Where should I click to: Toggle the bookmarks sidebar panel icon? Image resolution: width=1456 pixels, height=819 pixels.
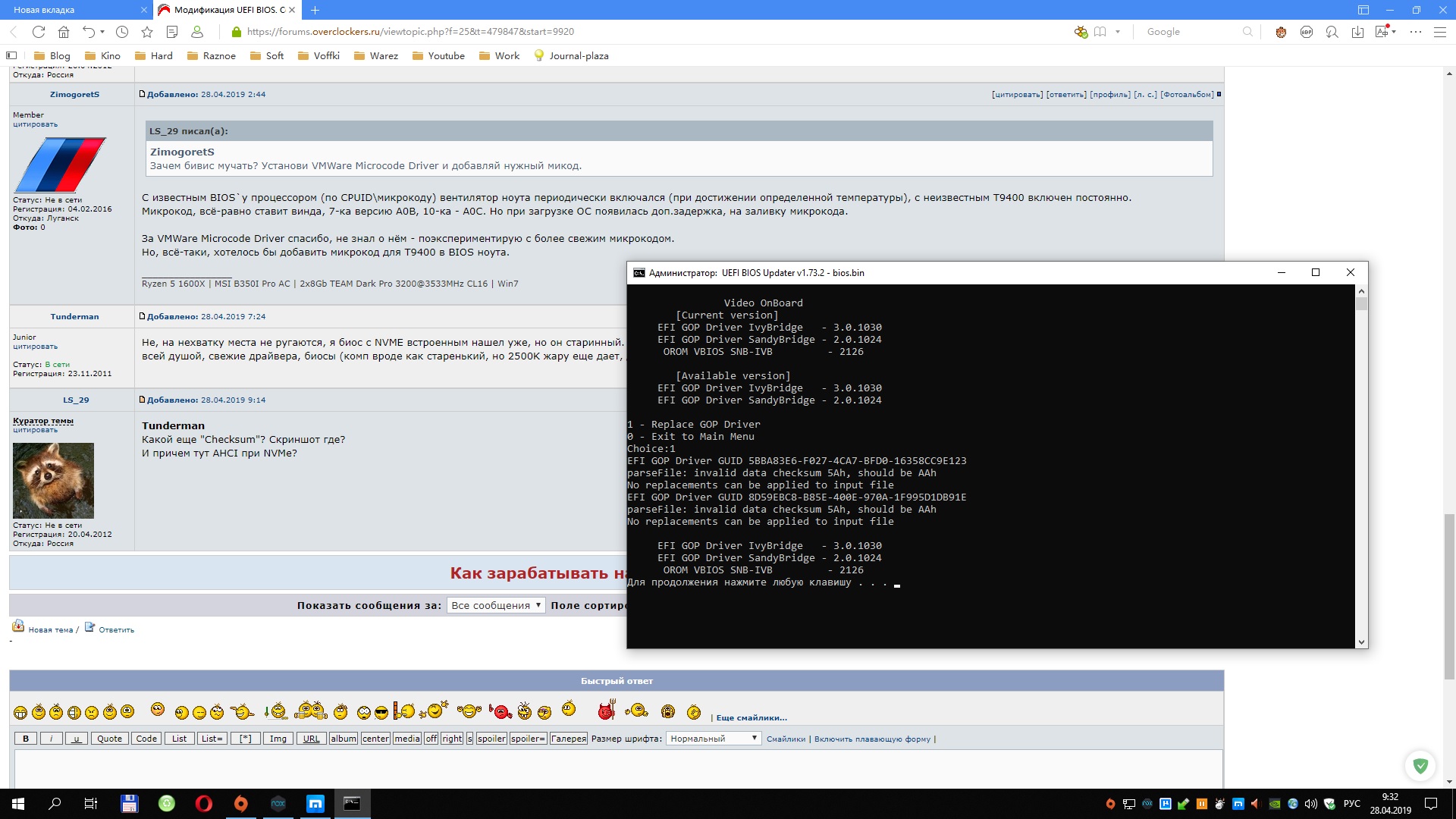pos(11,55)
